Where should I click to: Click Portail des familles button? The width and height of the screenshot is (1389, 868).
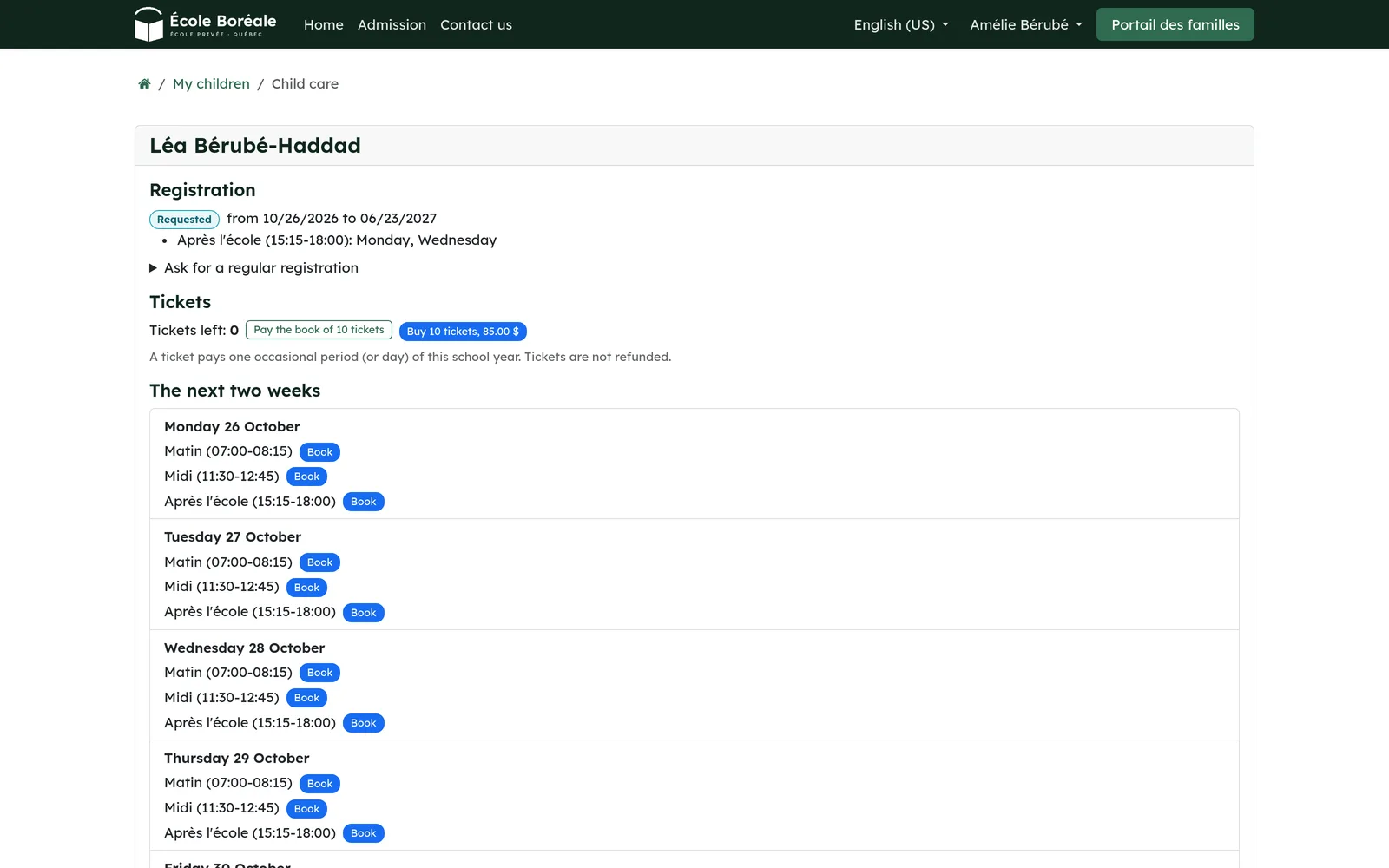(1175, 24)
